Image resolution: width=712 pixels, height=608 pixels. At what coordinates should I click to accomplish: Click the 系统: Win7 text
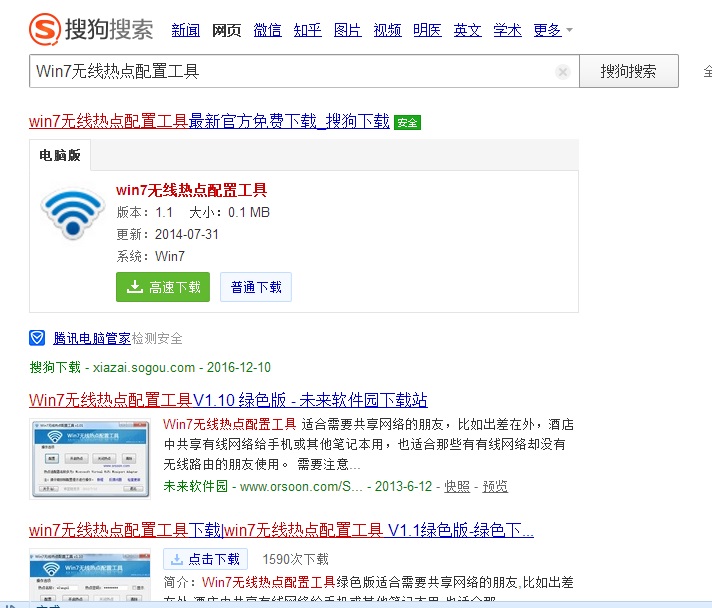[150, 256]
